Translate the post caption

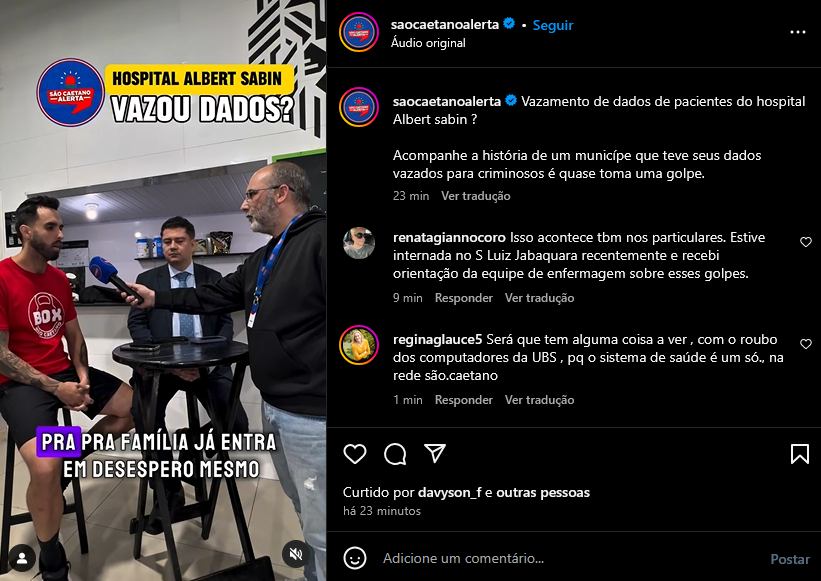475,196
